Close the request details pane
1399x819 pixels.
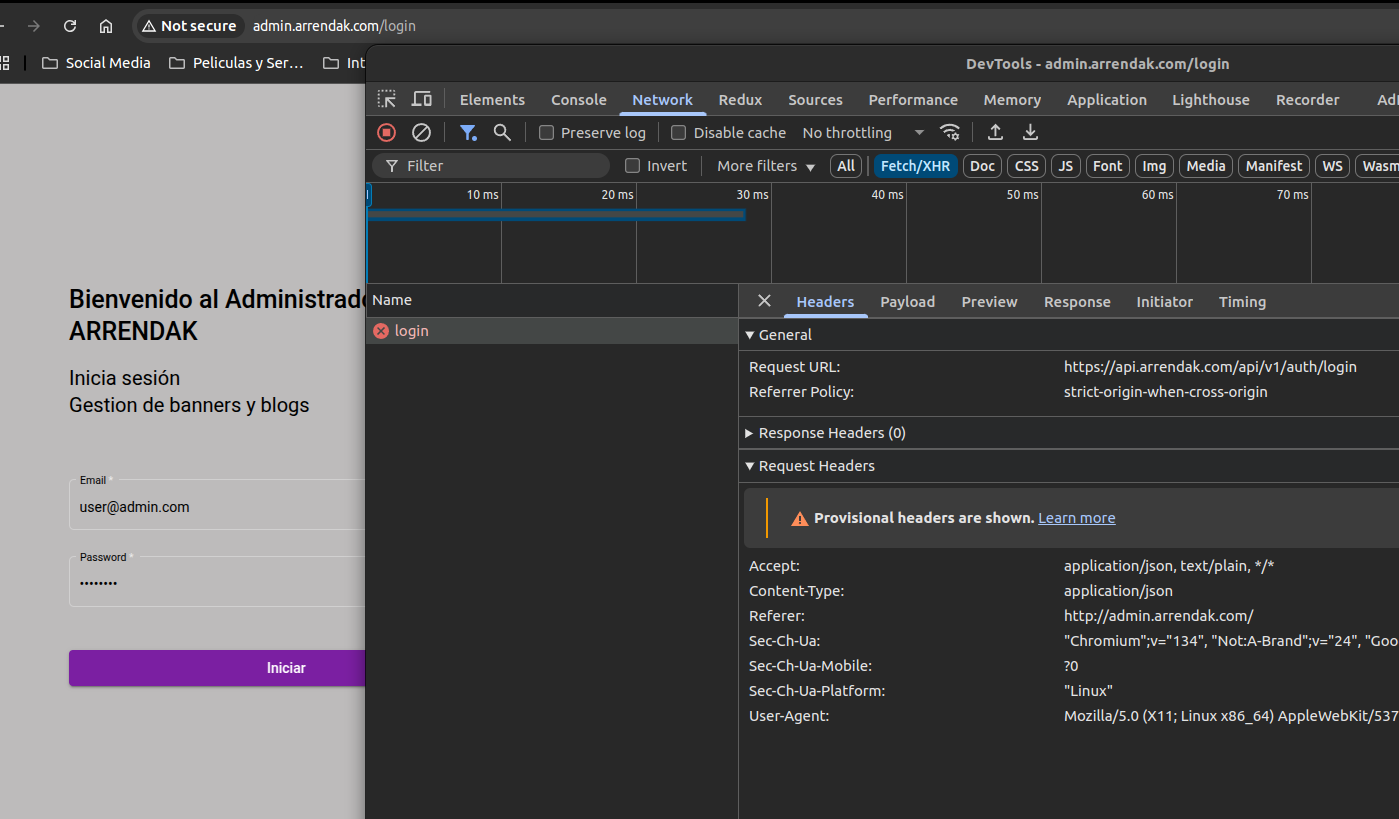click(x=764, y=301)
